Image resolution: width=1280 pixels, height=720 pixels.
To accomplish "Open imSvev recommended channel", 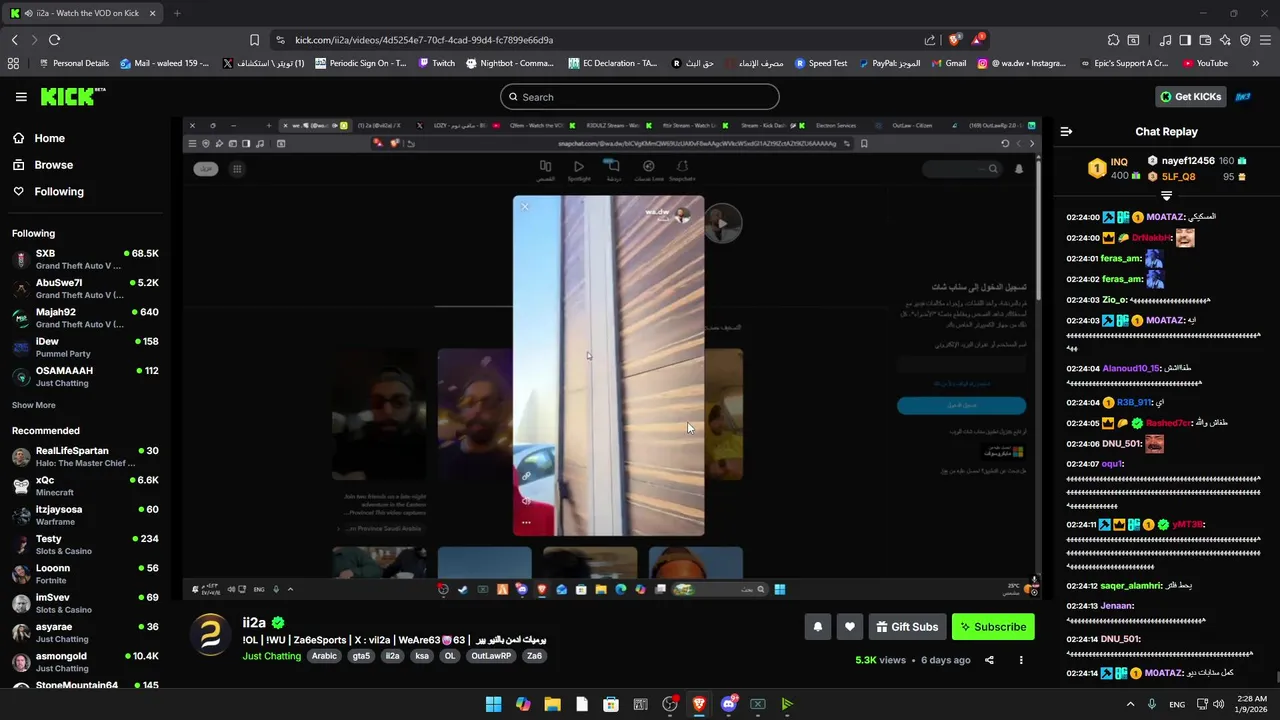I will [x=85, y=603].
